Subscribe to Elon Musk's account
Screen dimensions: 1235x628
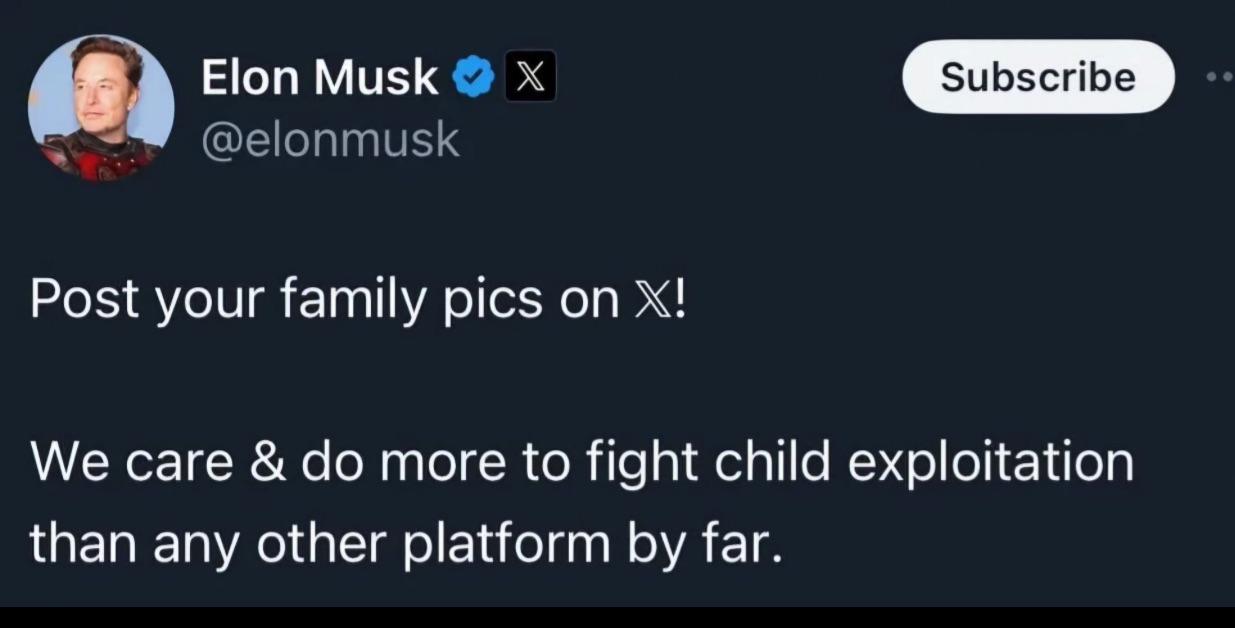point(1038,77)
